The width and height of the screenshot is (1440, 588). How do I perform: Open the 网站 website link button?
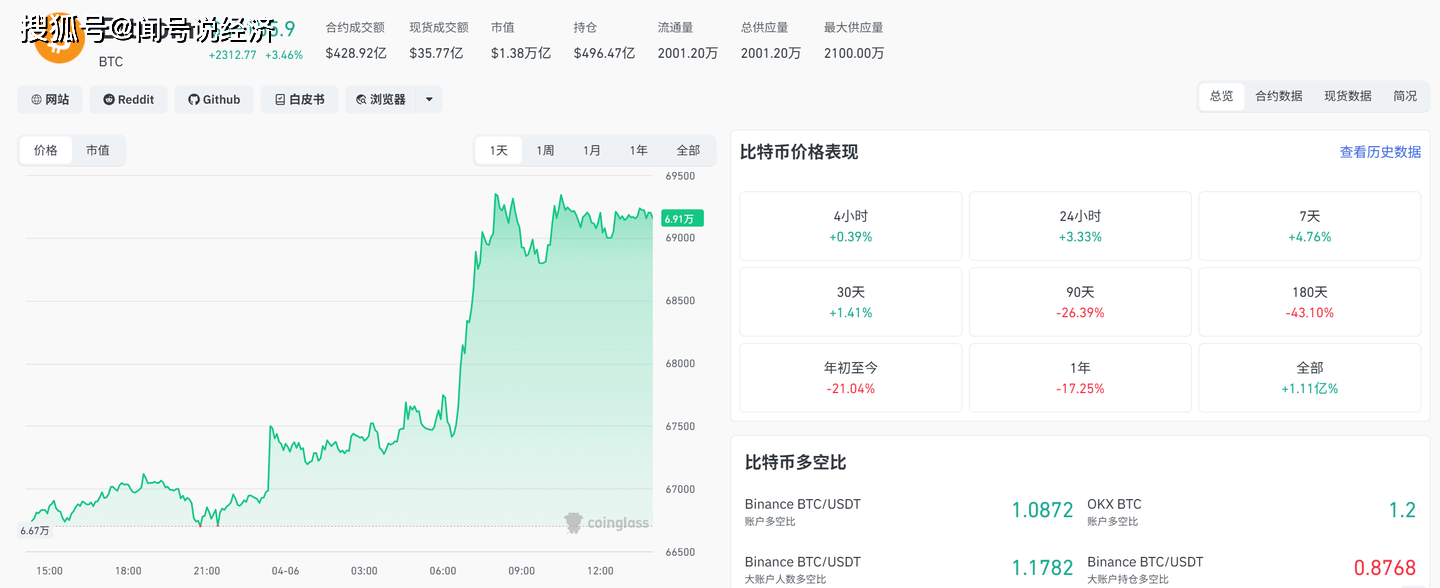(x=50, y=99)
